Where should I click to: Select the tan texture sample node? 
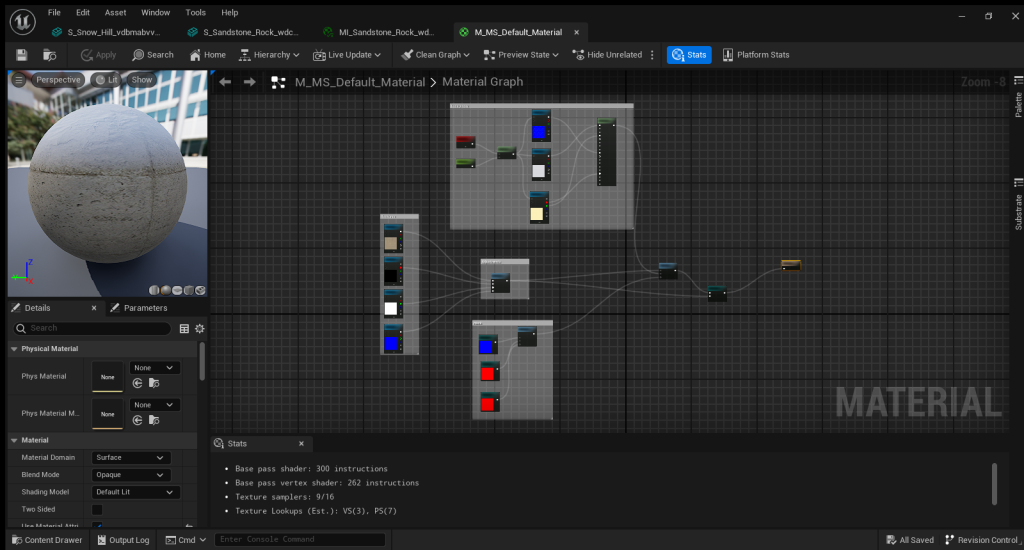392,238
